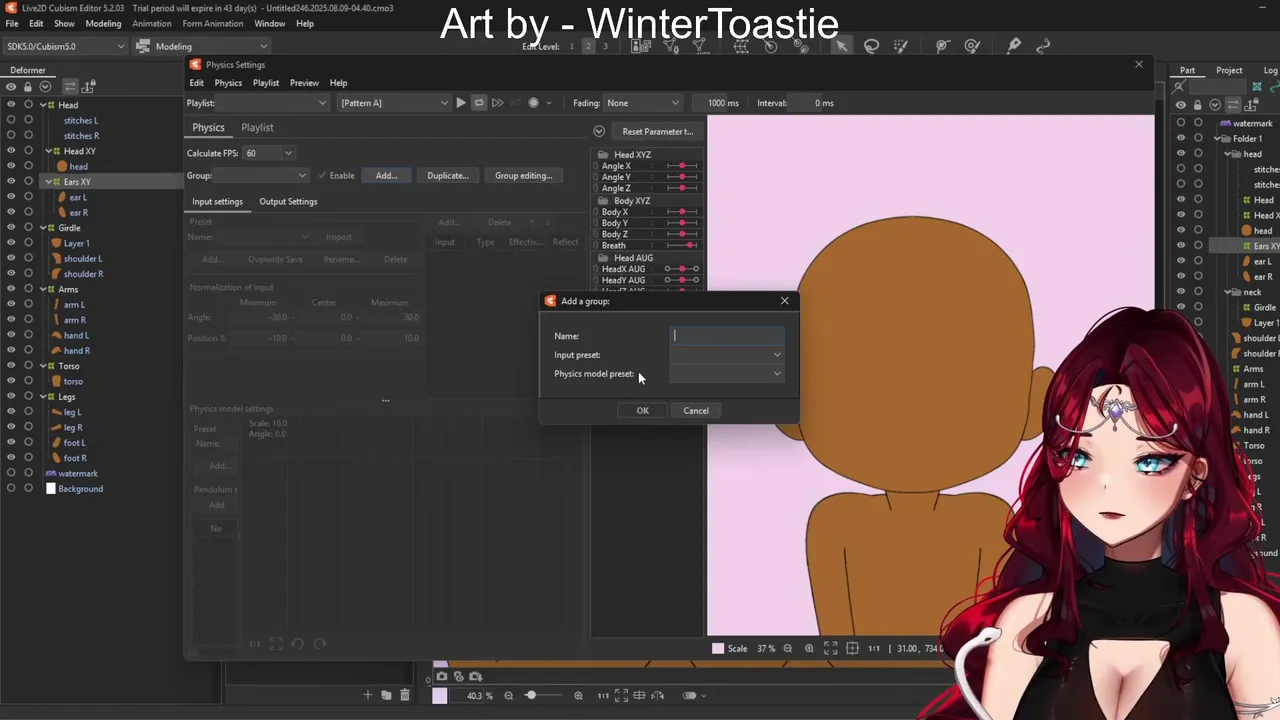
Task: Open the Modeling menu
Action: pos(103,23)
